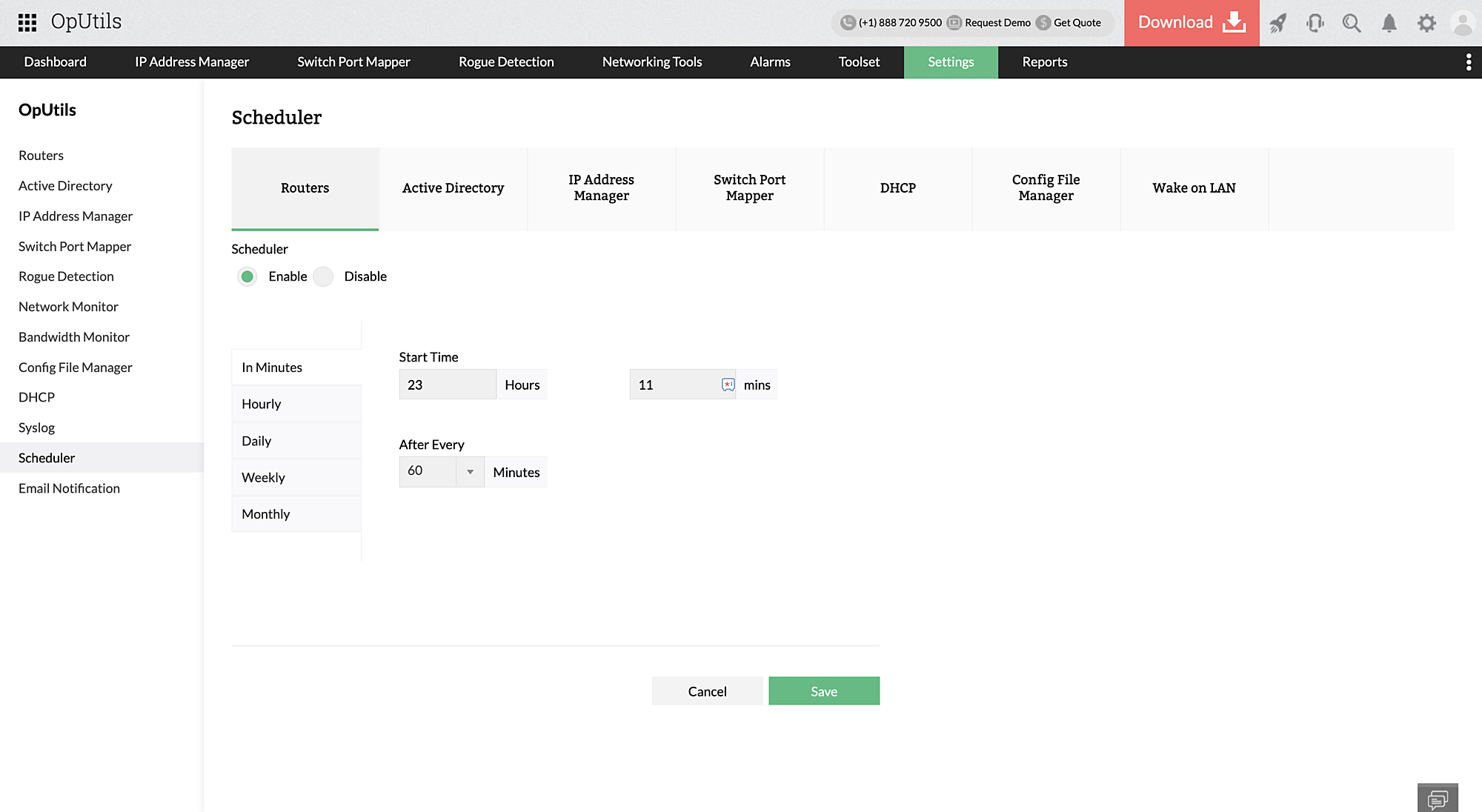Screen dimensions: 1482x812
Task: Click the search magnifier icon
Action: click(1352, 23)
